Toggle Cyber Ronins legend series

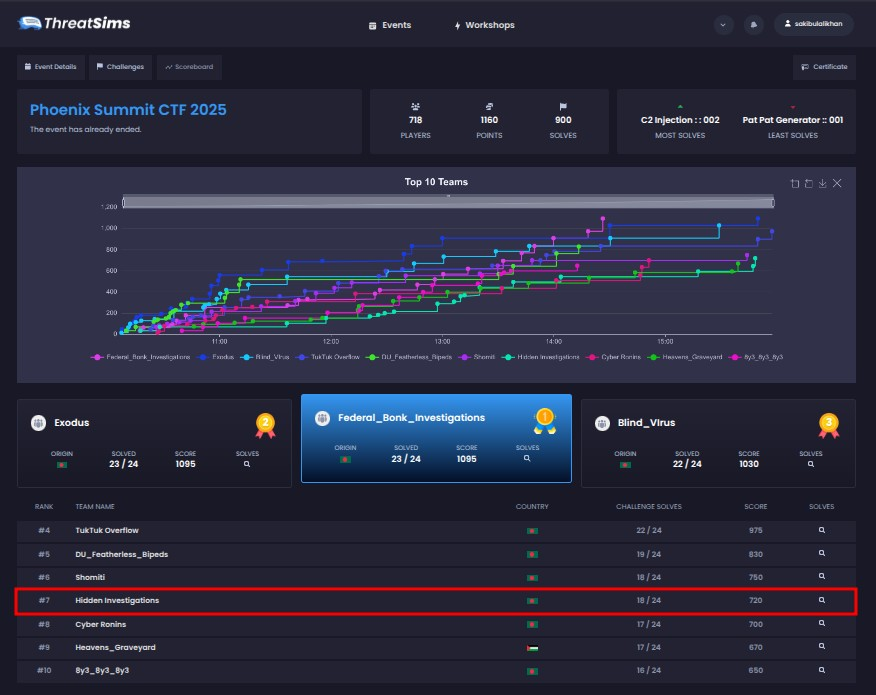point(613,357)
